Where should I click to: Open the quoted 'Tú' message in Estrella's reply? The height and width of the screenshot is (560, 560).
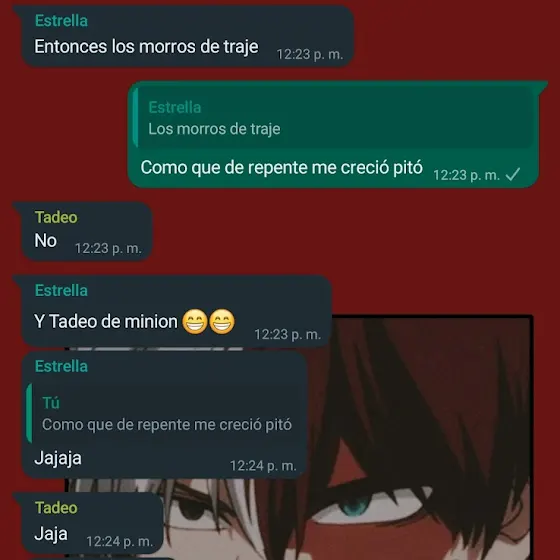[x=164, y=413]
